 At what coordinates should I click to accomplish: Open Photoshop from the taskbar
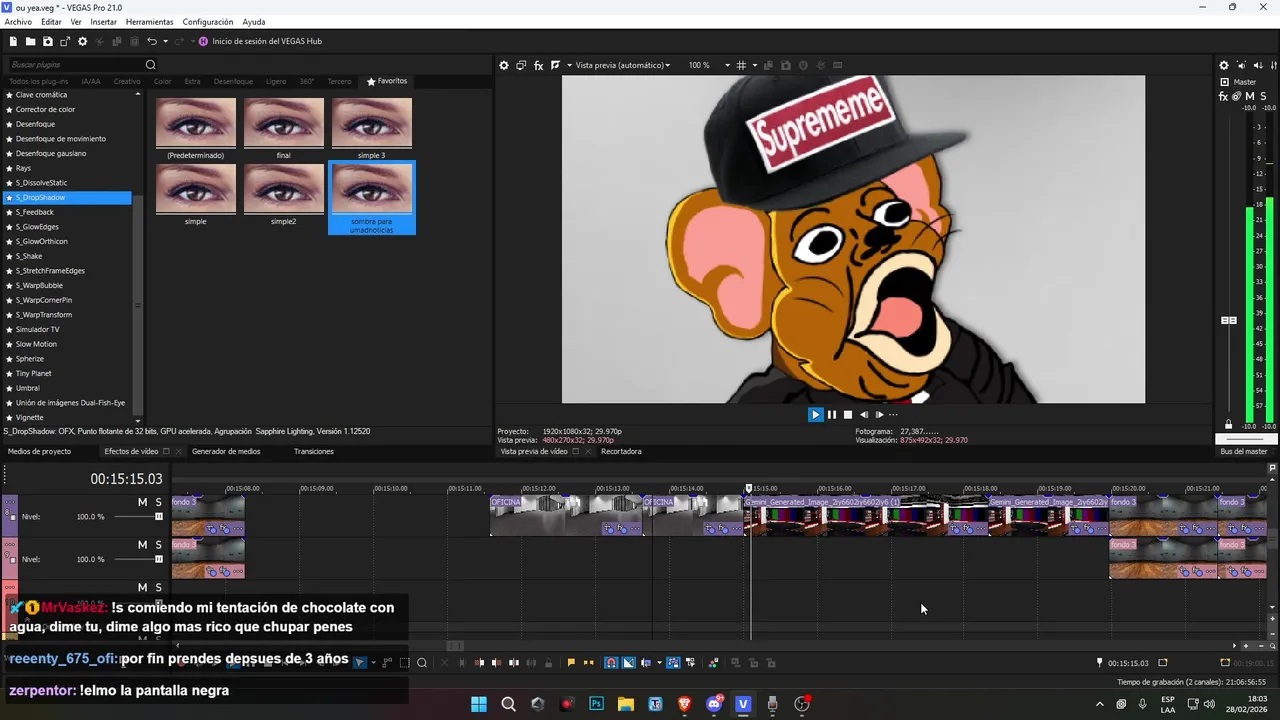597,704
